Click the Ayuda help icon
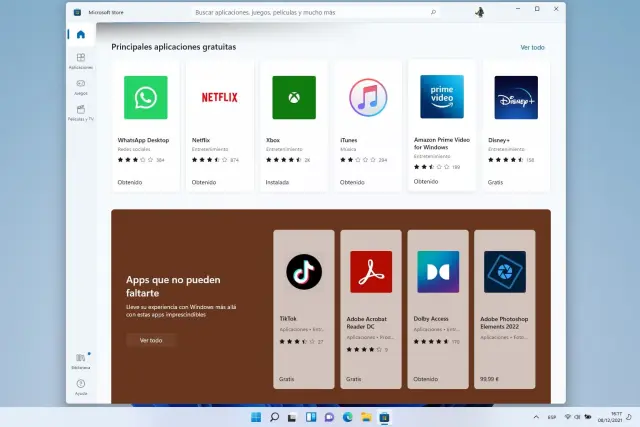Image resolution: width=640 pixels, height=427 pixels. point(81,385)
